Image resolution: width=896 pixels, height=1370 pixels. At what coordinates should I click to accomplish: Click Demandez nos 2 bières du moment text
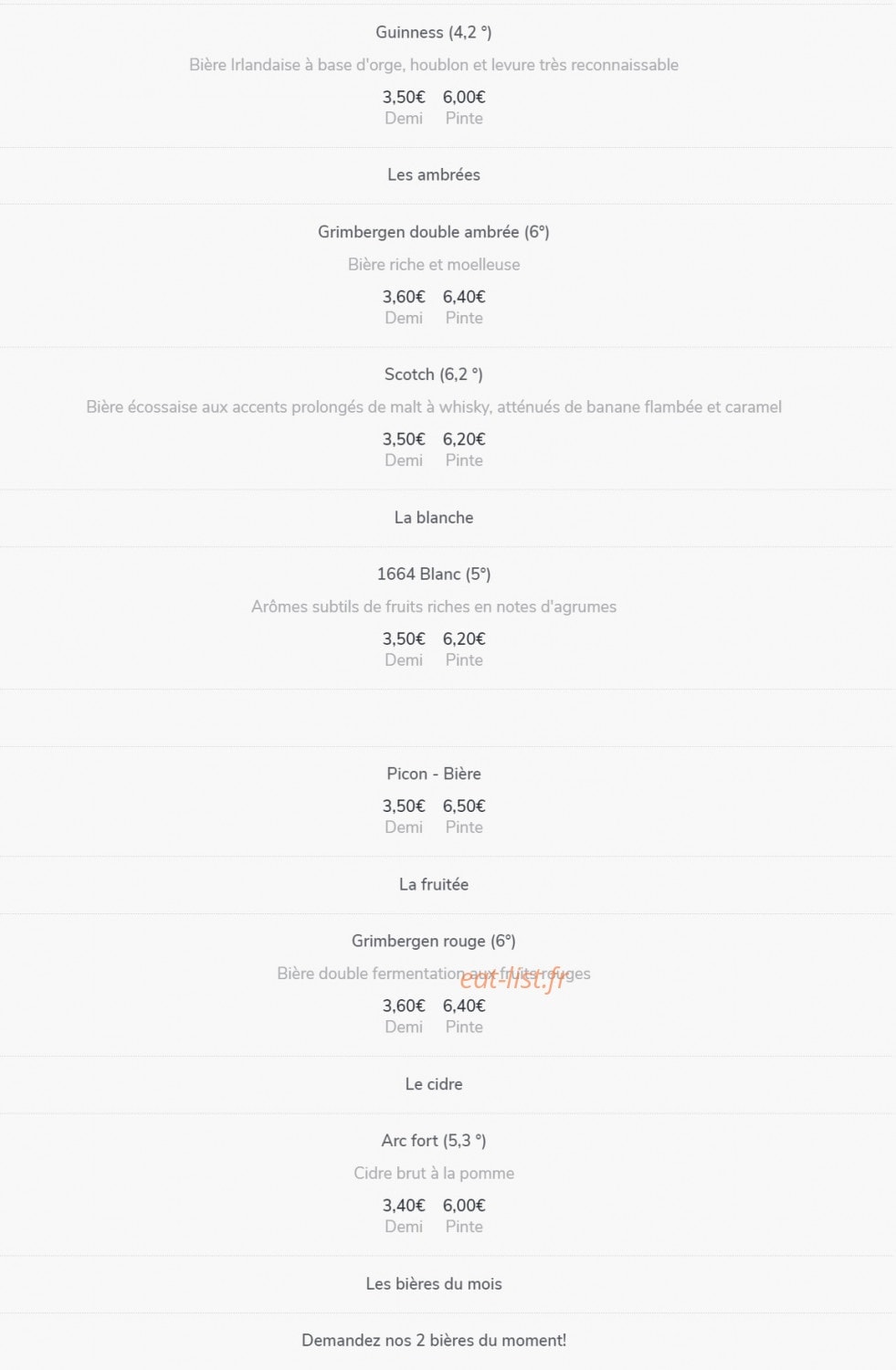(x=434, y=1341)
